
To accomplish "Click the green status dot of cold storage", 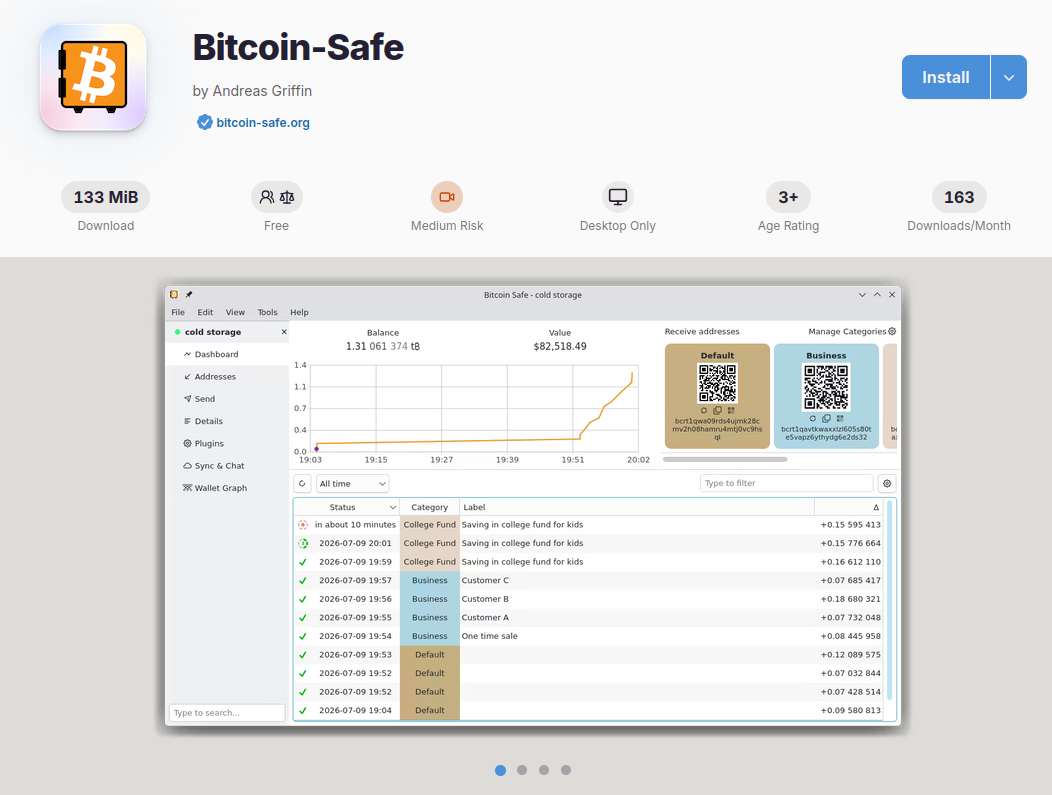I will 177,331.
